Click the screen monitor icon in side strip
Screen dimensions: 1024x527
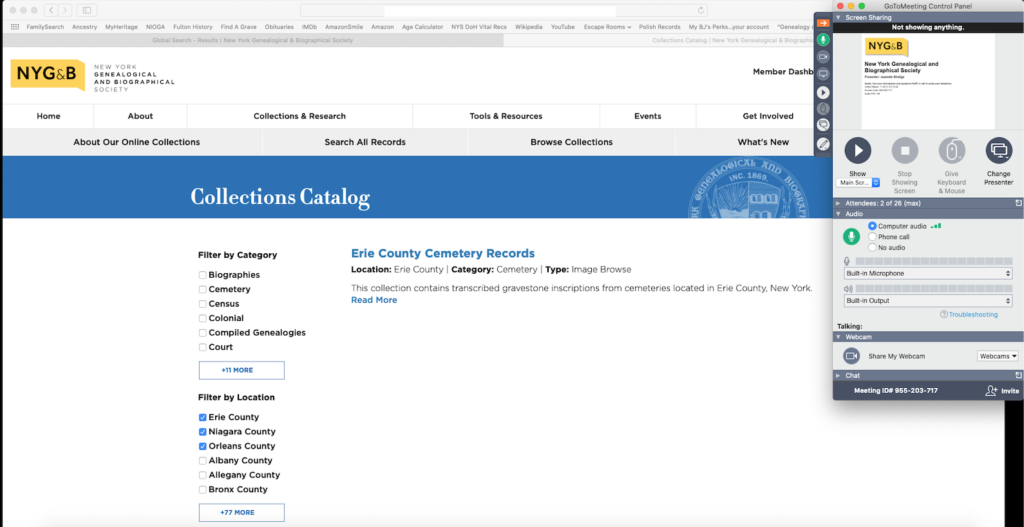824,74
